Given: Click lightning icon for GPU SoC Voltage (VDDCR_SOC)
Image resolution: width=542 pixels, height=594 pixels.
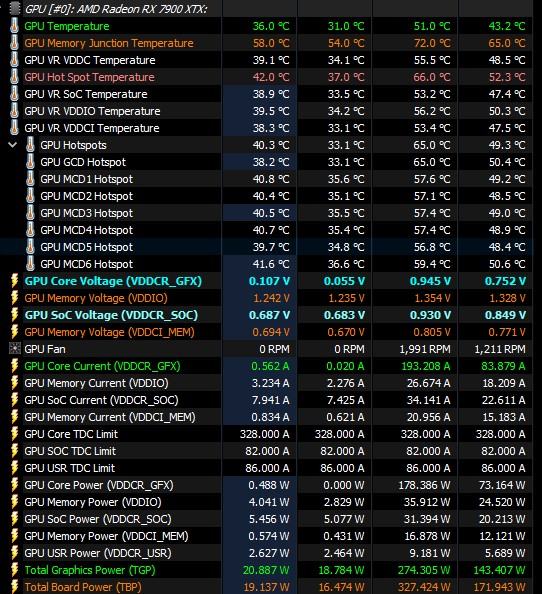Looking at the screenshot, I should 14,315.
